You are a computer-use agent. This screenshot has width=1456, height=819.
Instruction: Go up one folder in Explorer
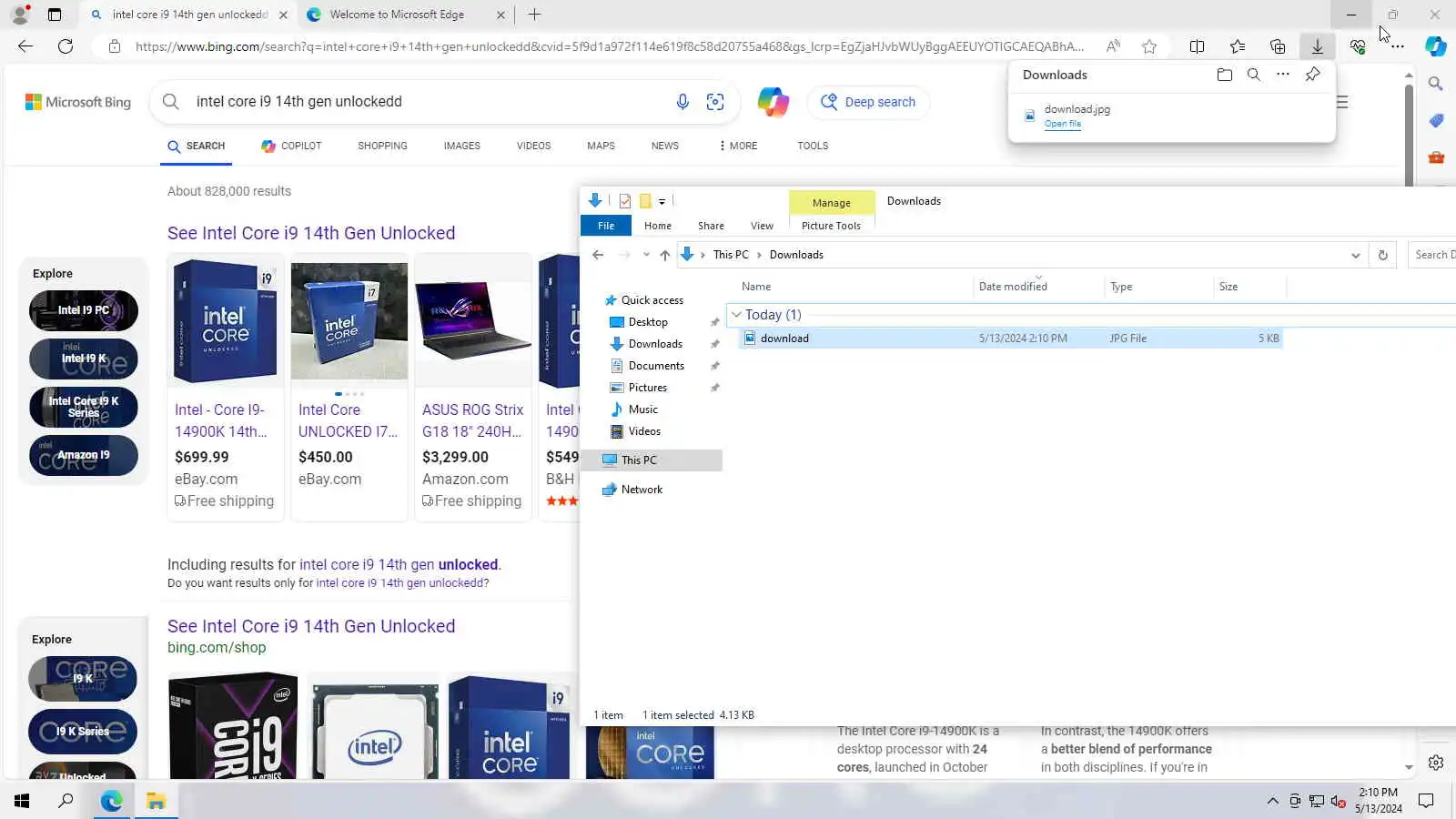pyautogui.click(x=665, y=255)
